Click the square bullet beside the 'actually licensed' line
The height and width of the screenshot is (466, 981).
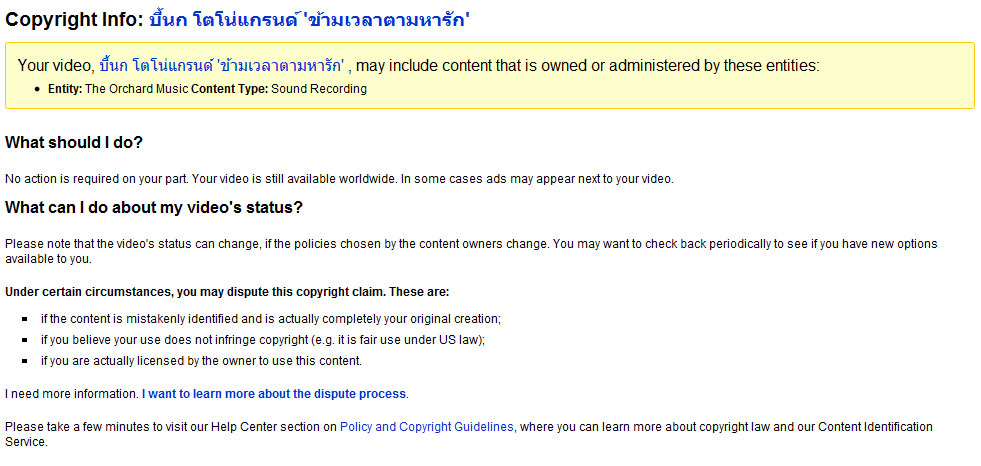pos(25,361)
